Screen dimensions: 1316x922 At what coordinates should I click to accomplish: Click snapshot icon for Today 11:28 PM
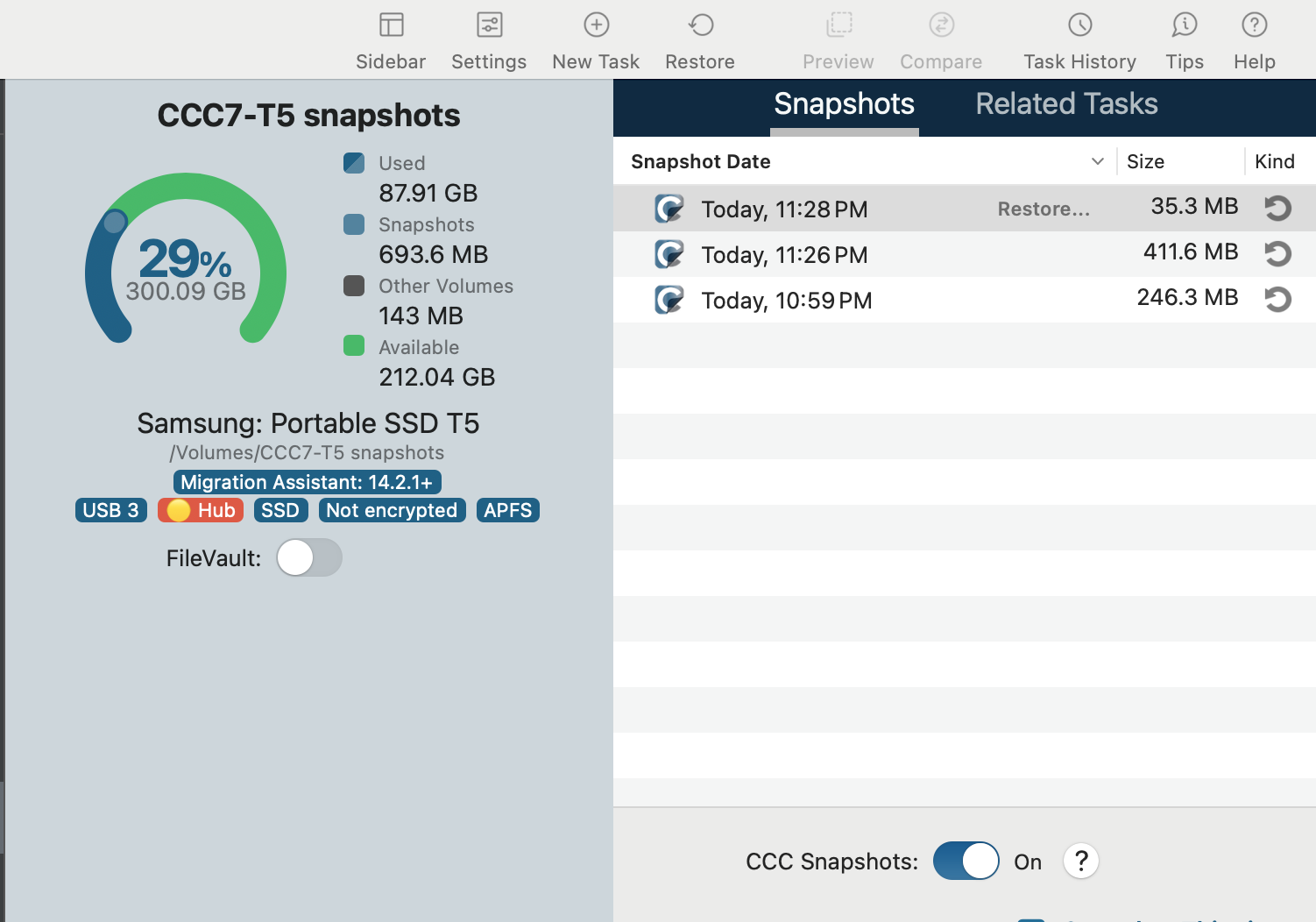click(x=669, y=209)
